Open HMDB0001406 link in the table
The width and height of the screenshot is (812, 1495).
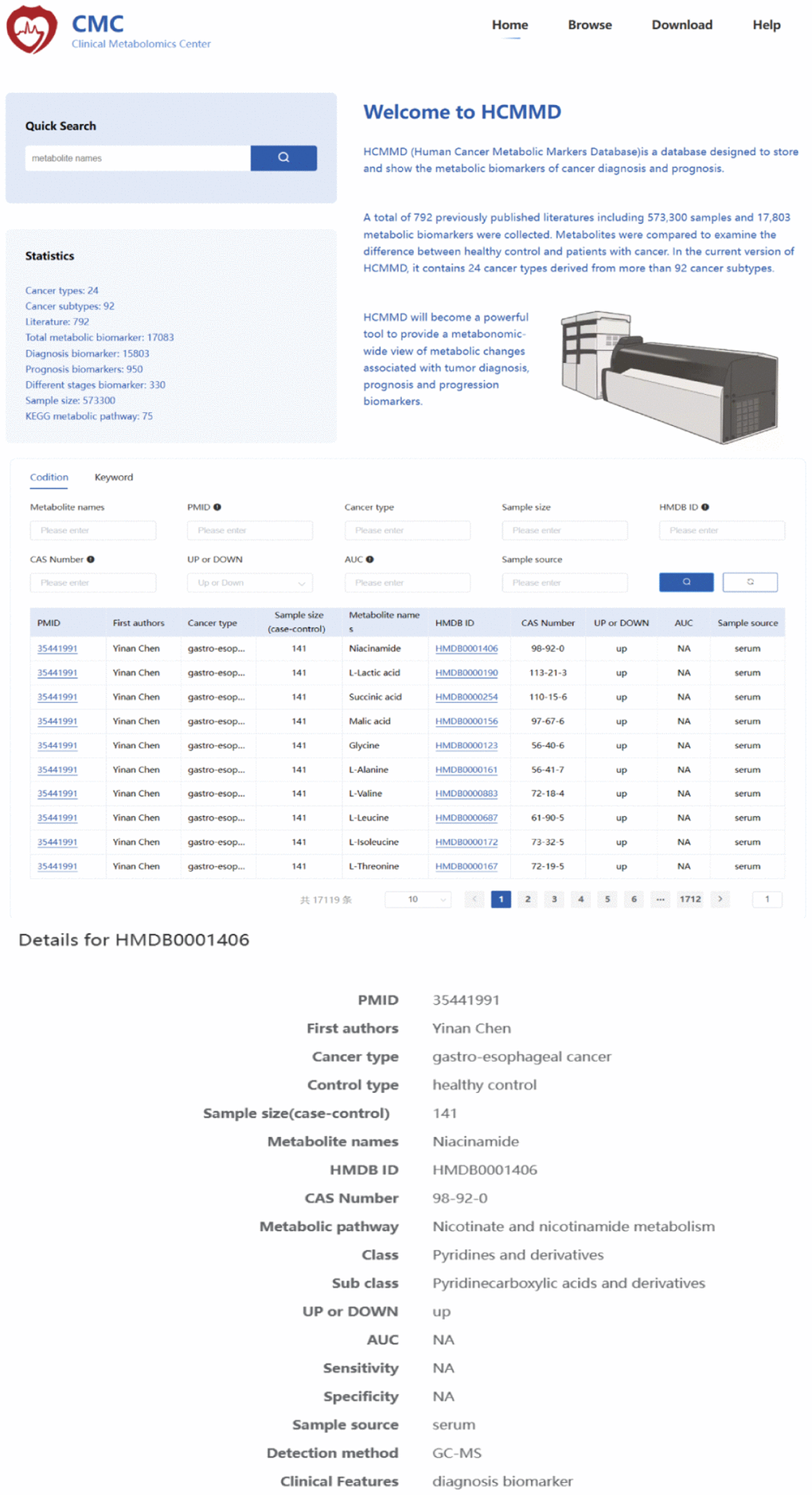point(466,649)
